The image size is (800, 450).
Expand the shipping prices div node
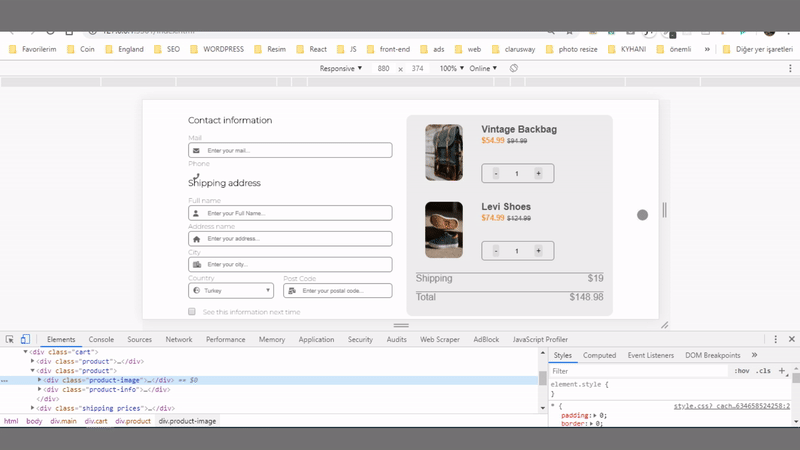33,408
